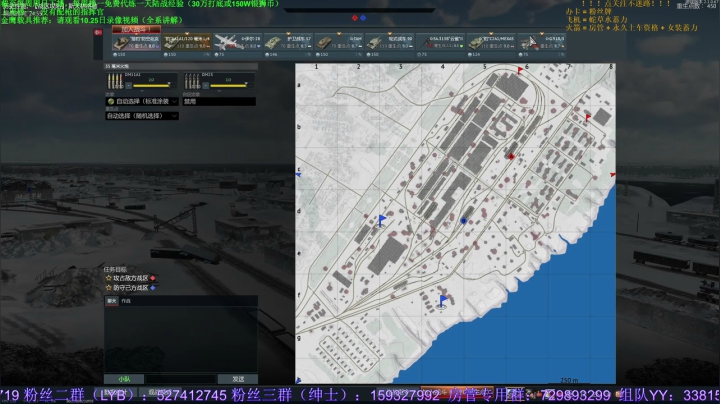Select the vehicle card costing 124 points
The width and height of the screenshot is (720, 404).
tap(490, 43)
